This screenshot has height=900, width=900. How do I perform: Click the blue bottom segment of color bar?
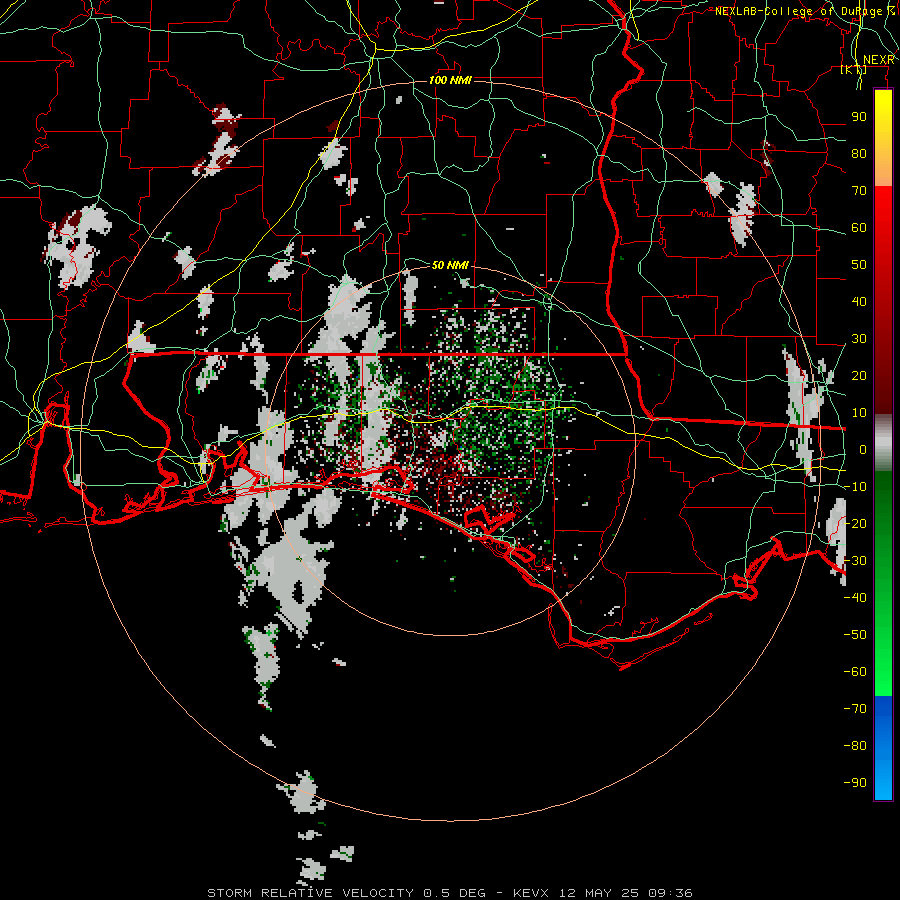[x=883, y=748]
